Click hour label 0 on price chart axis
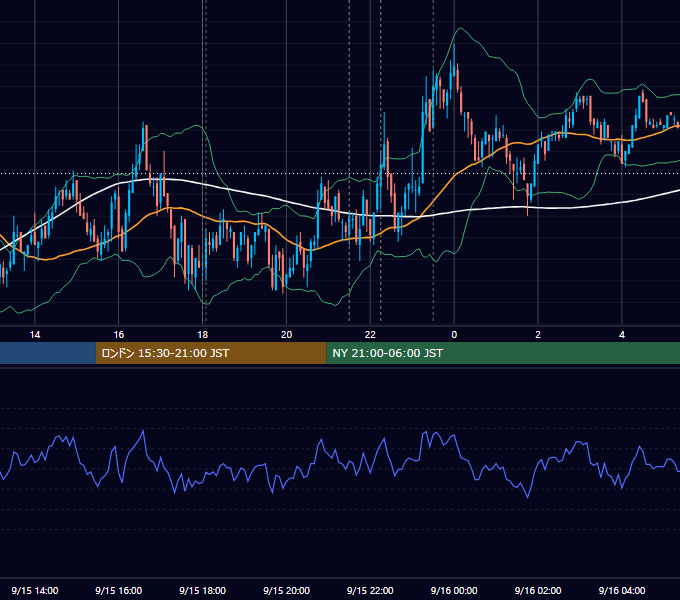The height and width of the screenshot is (600, 680). [454, 335]
